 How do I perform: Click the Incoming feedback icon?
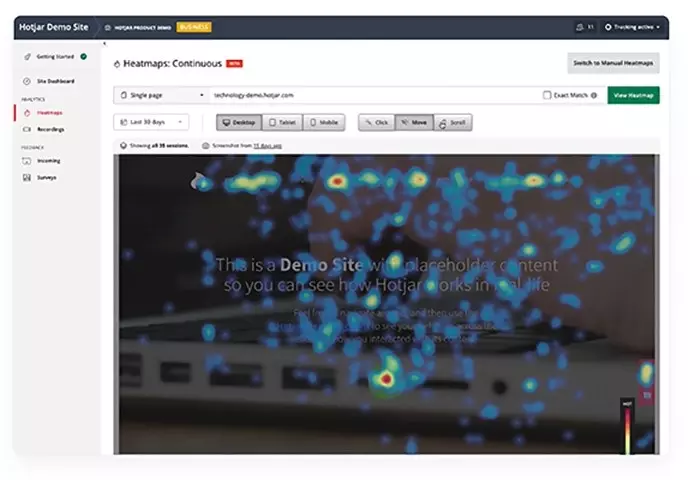pos(27,161)
